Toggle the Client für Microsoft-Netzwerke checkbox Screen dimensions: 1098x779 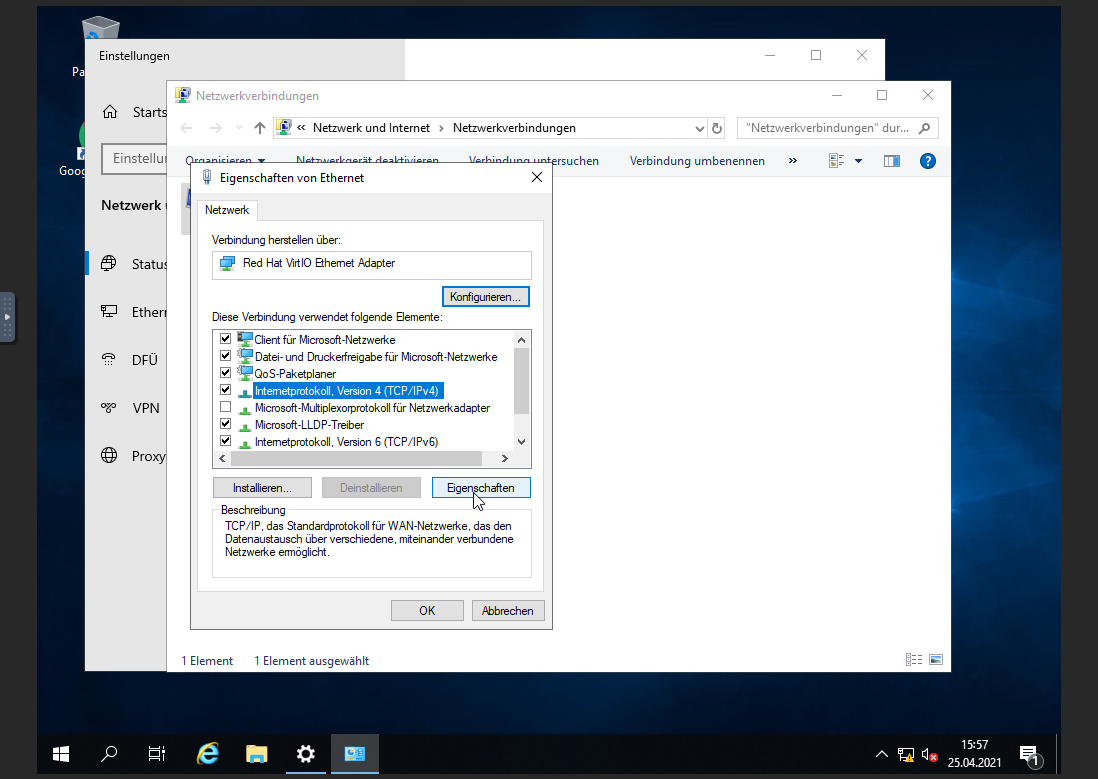point(225,338)
